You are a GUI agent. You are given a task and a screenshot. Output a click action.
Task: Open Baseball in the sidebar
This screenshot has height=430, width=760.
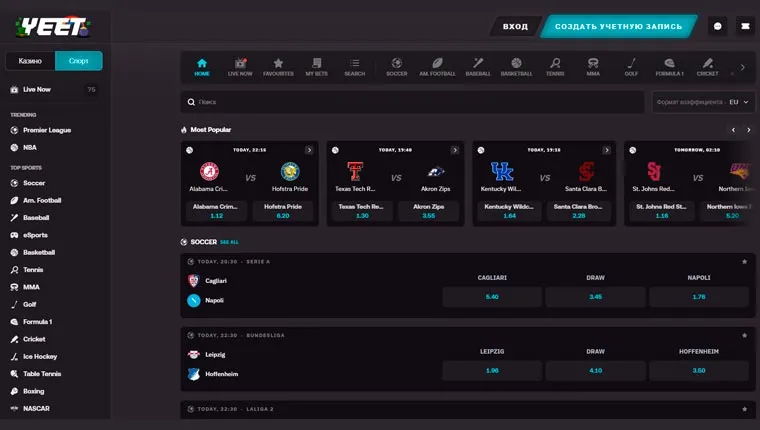click(36, 218)
